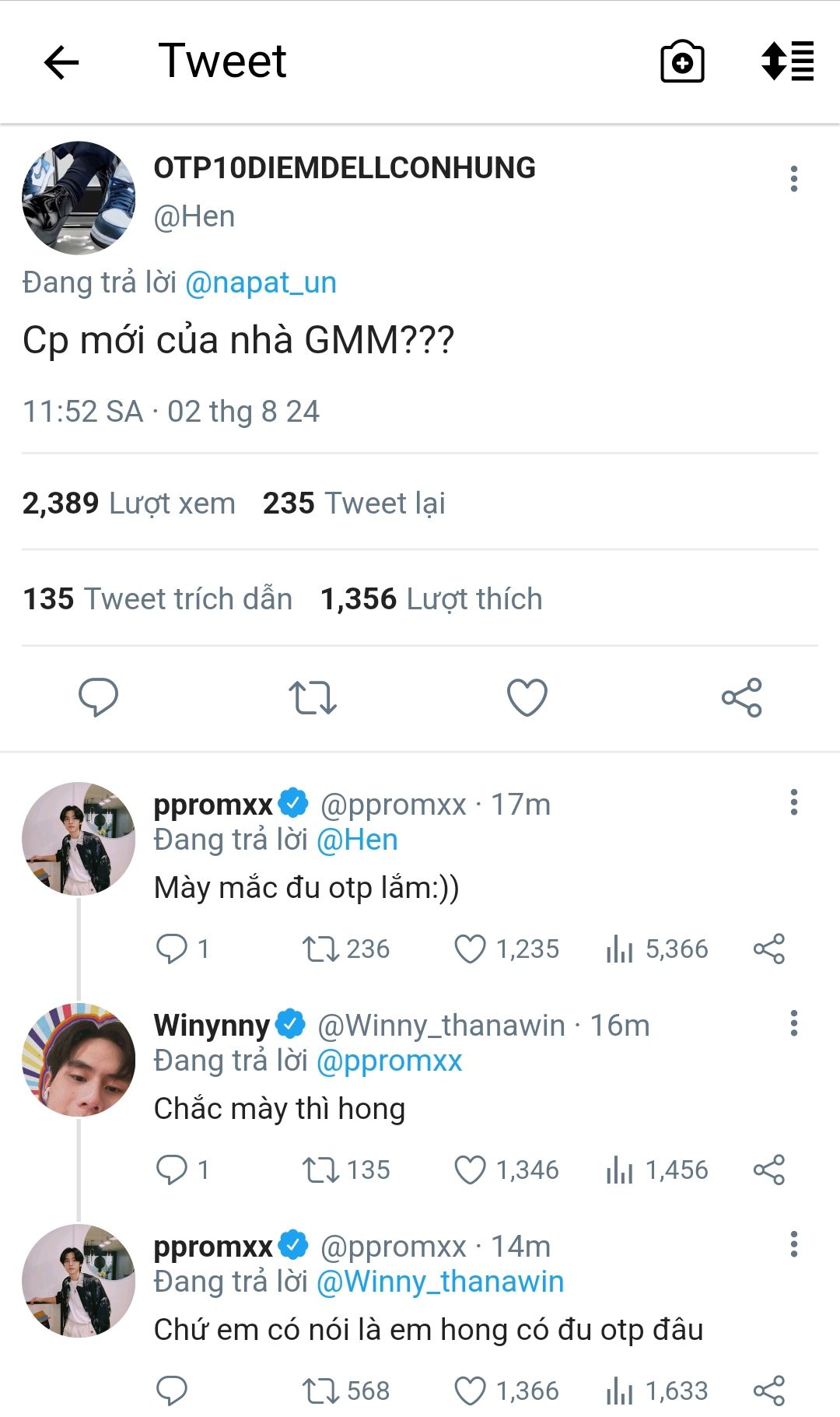Open more options on first ppromxx reply

click(x=793, y=802)
